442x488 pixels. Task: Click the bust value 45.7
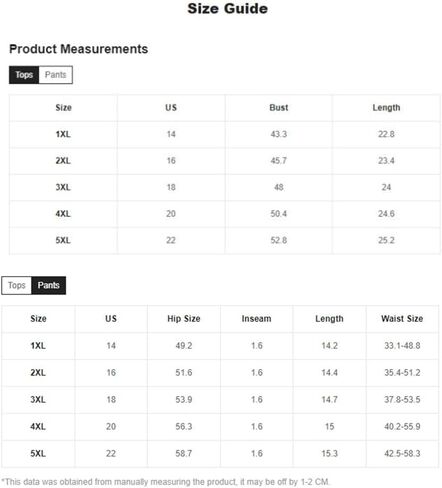click(279, 161)
